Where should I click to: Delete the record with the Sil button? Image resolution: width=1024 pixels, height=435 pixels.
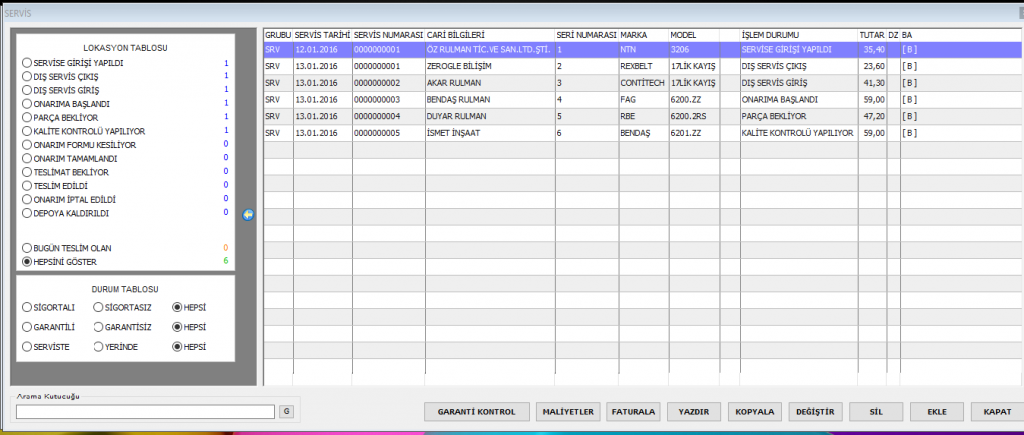[875, 411]
